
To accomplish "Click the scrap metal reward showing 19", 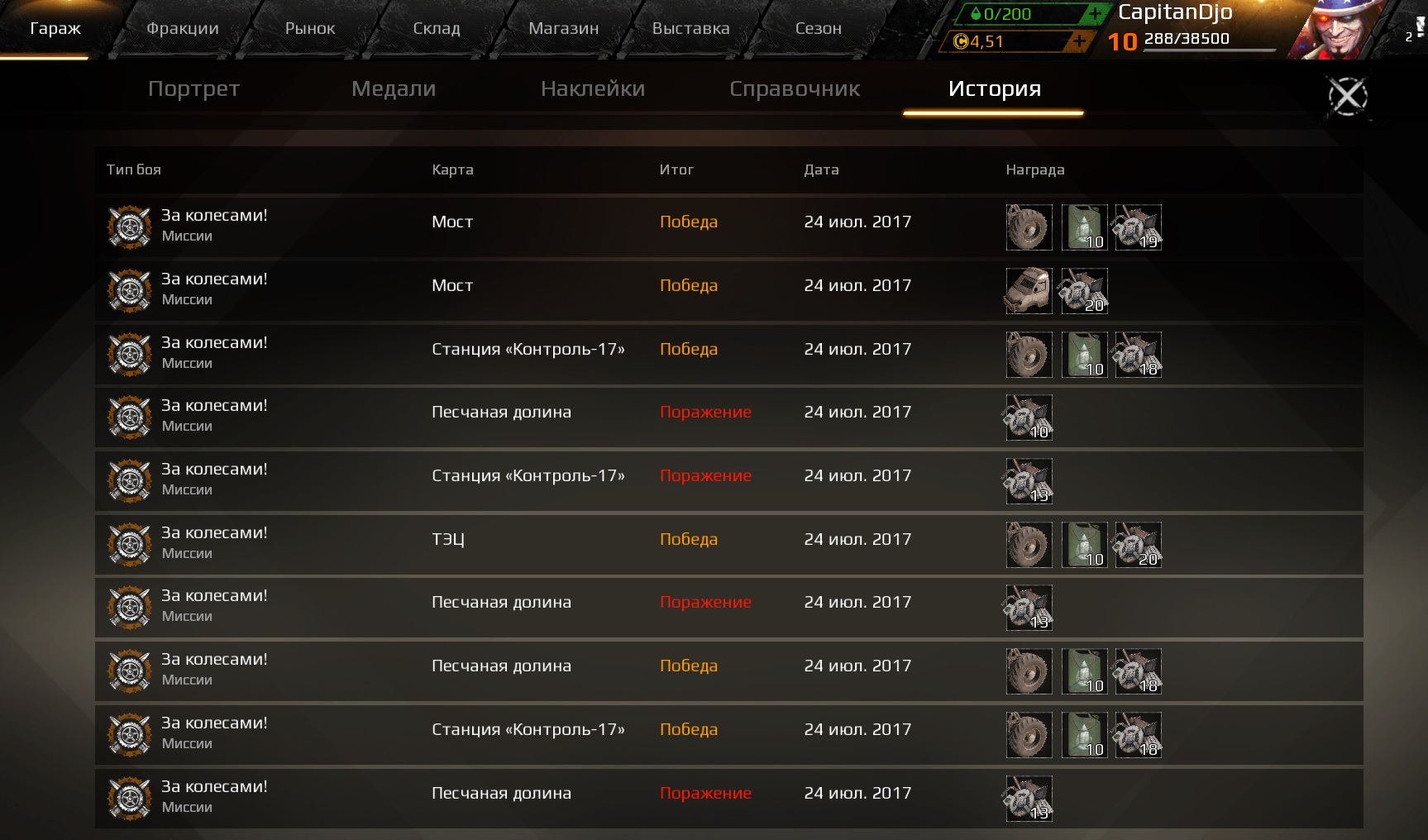I will (1138, 227).
